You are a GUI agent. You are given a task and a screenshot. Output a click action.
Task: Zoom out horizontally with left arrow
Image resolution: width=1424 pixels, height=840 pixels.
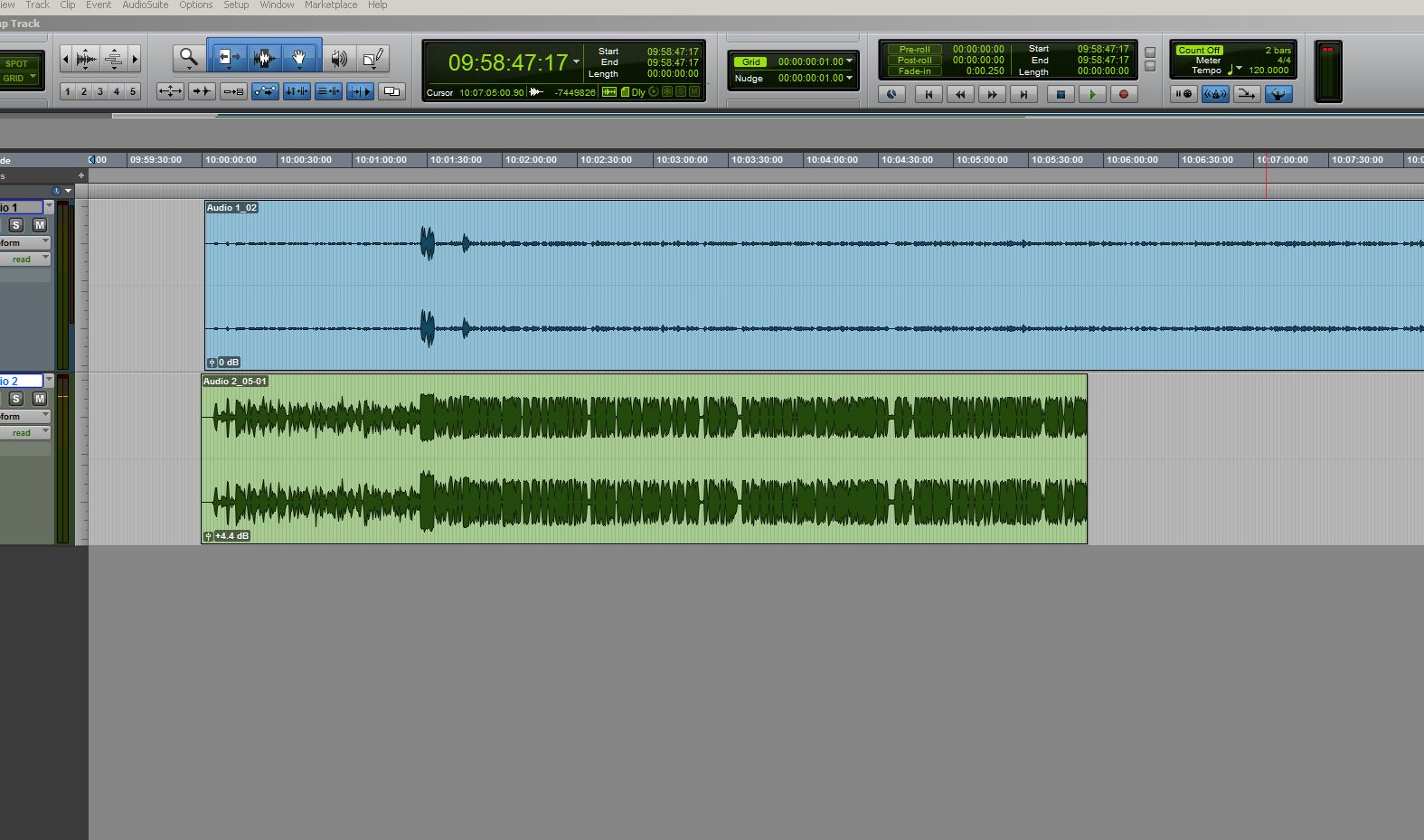65,60
